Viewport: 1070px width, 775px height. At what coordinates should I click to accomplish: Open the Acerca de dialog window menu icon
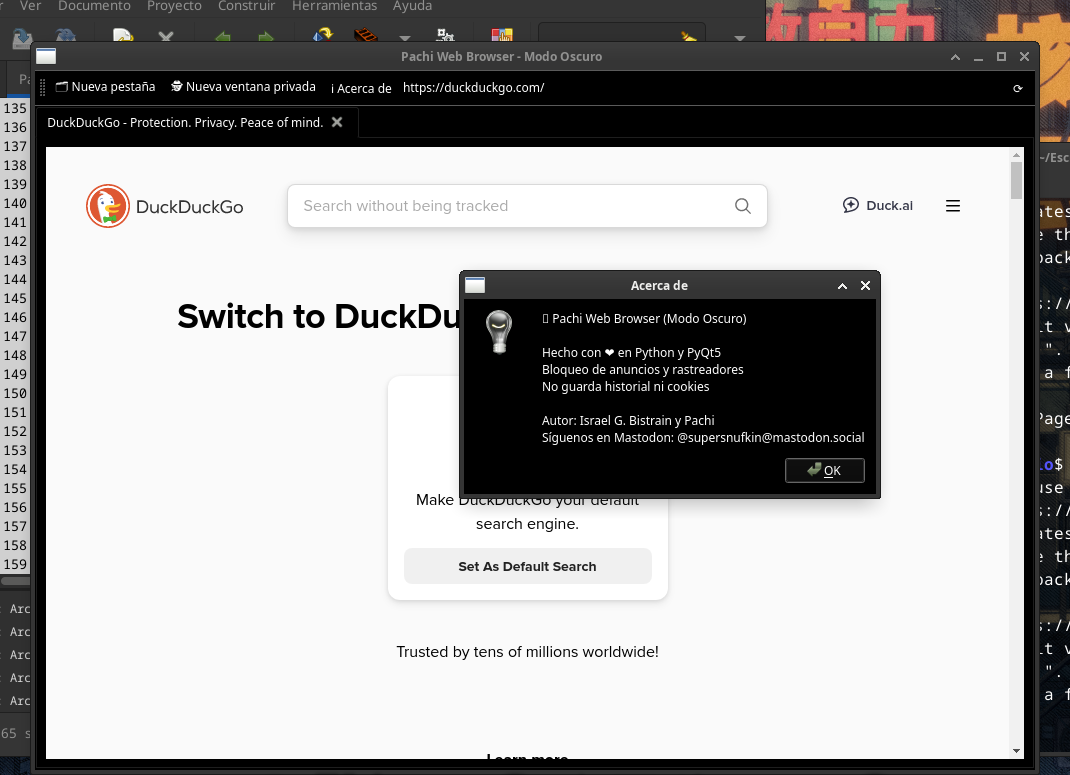pyautogui.click(x=475, y=285)
